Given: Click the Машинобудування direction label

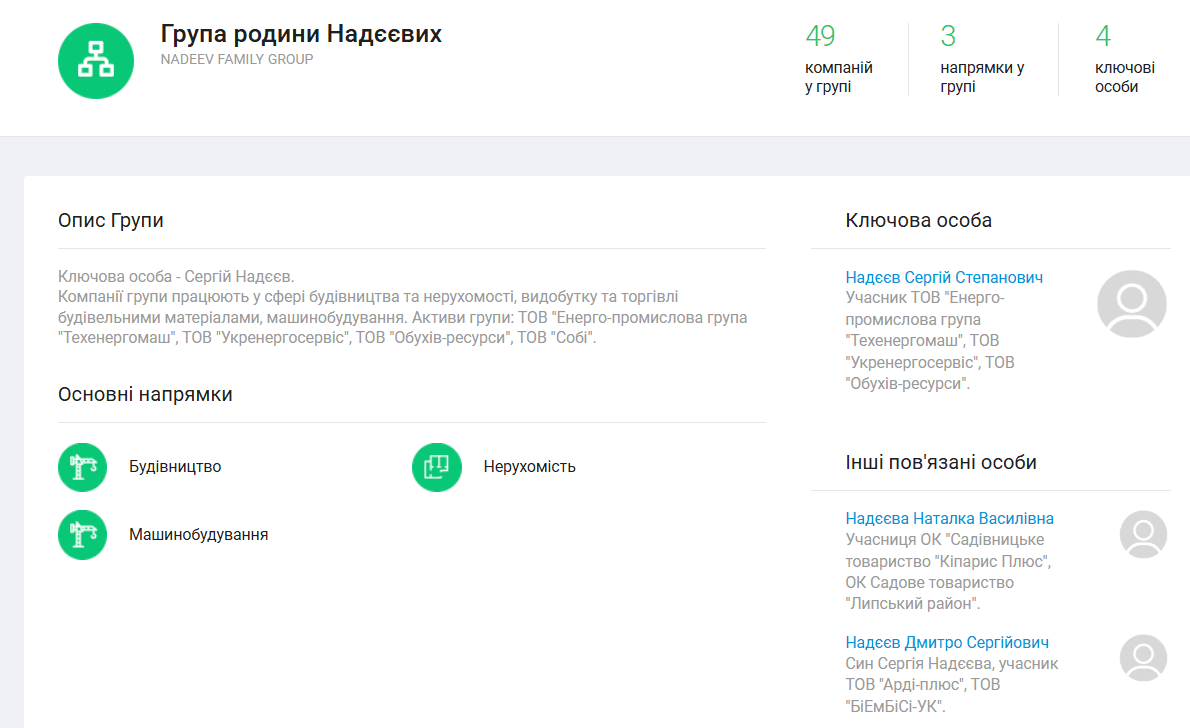Looking at the screenshot, I should click(x=198, y=535).
